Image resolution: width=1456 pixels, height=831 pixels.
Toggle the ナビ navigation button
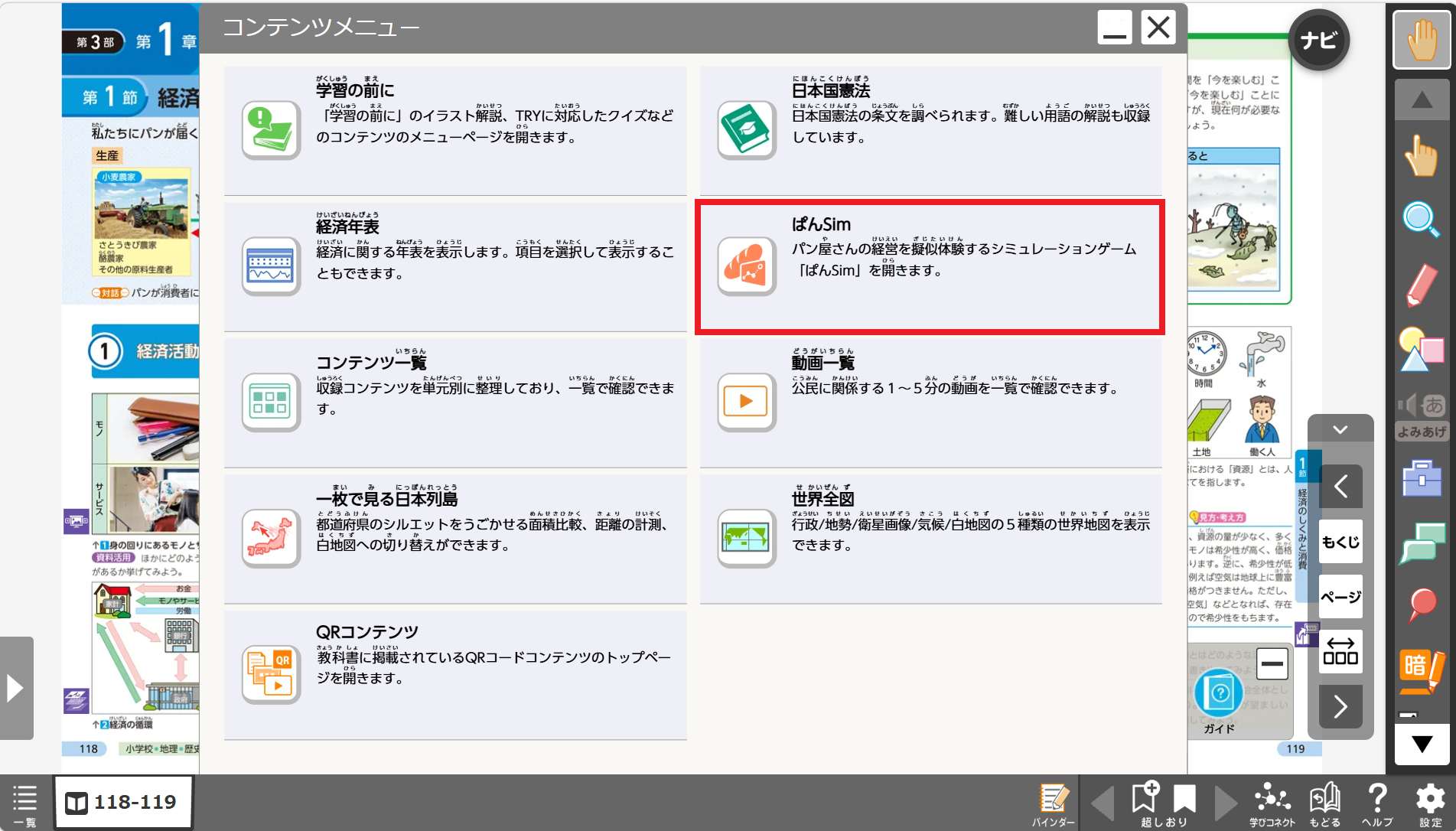pos(1318,41)
